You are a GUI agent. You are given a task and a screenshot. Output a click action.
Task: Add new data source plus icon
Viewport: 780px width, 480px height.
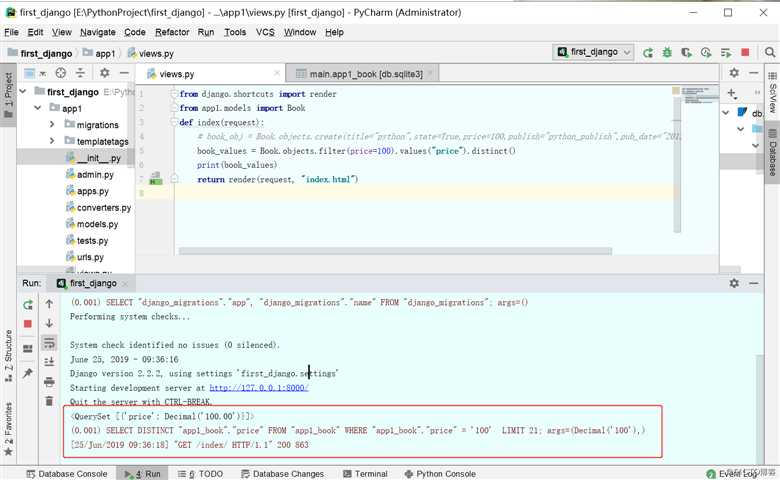(x=732, y=93)
